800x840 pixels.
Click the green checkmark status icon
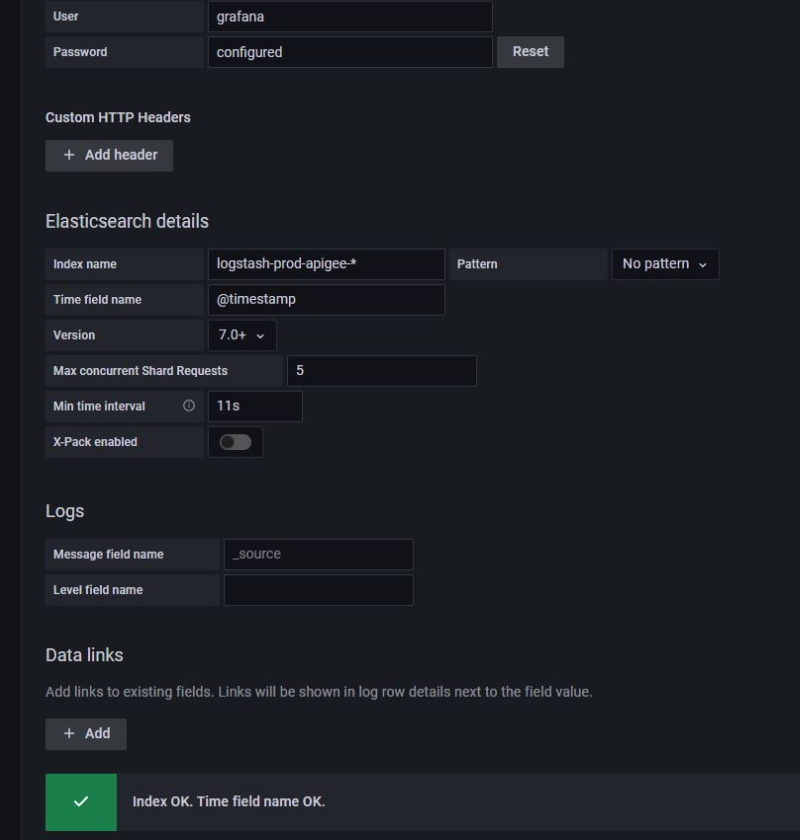click(80, 803)
